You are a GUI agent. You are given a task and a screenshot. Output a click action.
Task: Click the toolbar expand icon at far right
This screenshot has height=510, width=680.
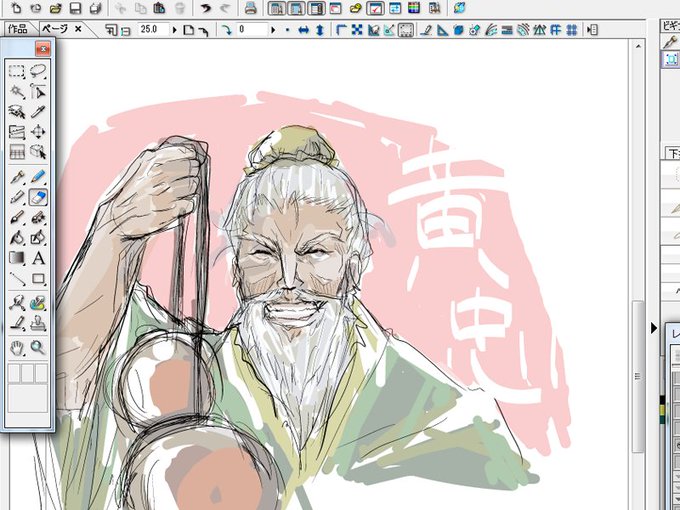tap(592, 30)
